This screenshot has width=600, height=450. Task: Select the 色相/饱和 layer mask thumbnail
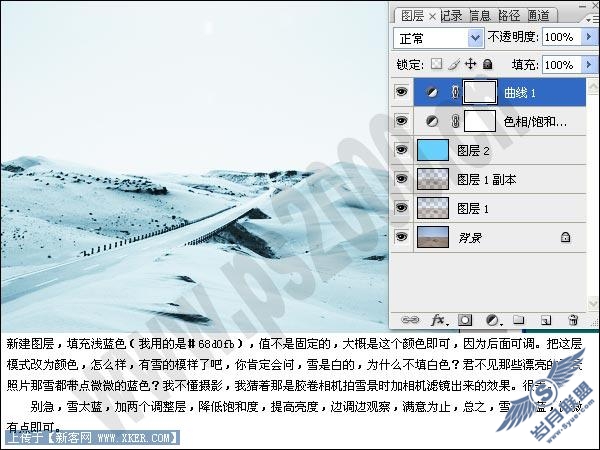[480, 121]
